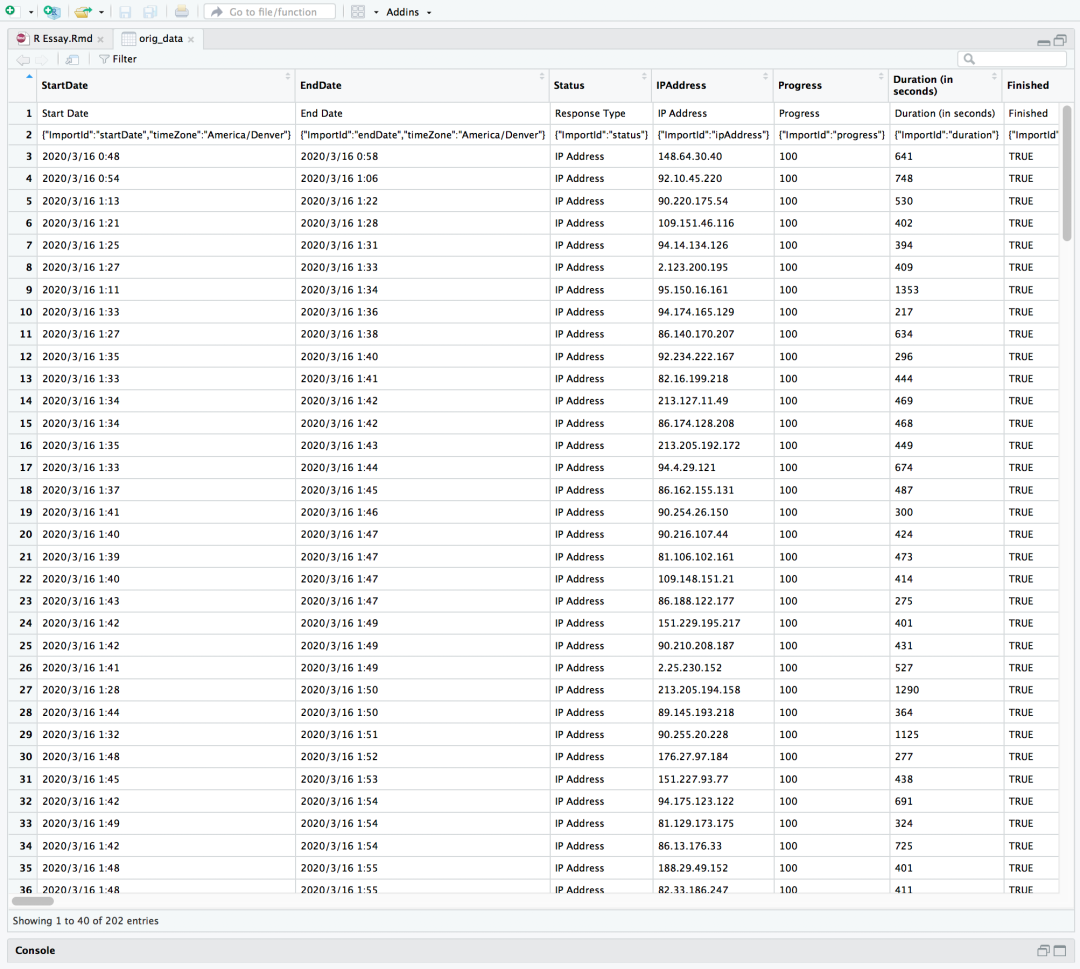Click the Console pane title
The height and width of the screenshot is (969, 1080).
[35, 950]
